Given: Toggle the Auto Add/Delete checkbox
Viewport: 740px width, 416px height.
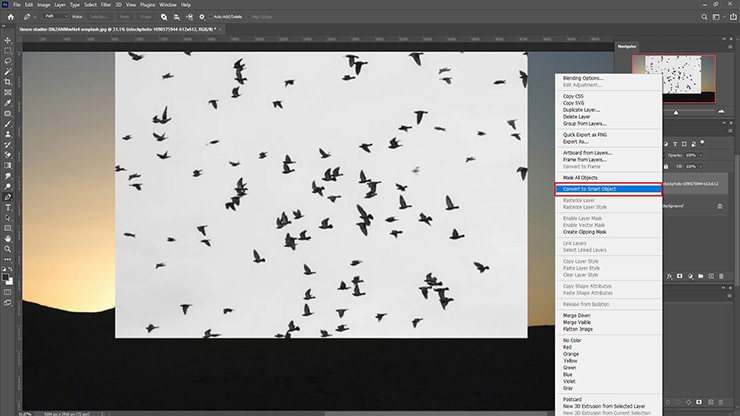Looking at the screenshot, I should [x=210, y=17].
